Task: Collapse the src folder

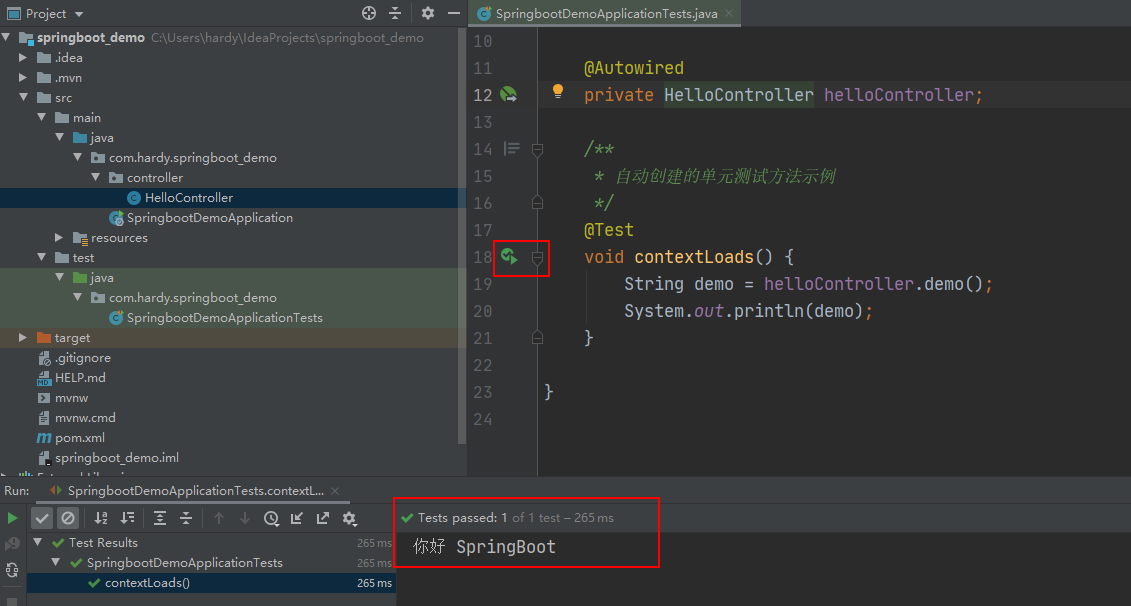Action: pyautogui.click(x=23, y=97)
